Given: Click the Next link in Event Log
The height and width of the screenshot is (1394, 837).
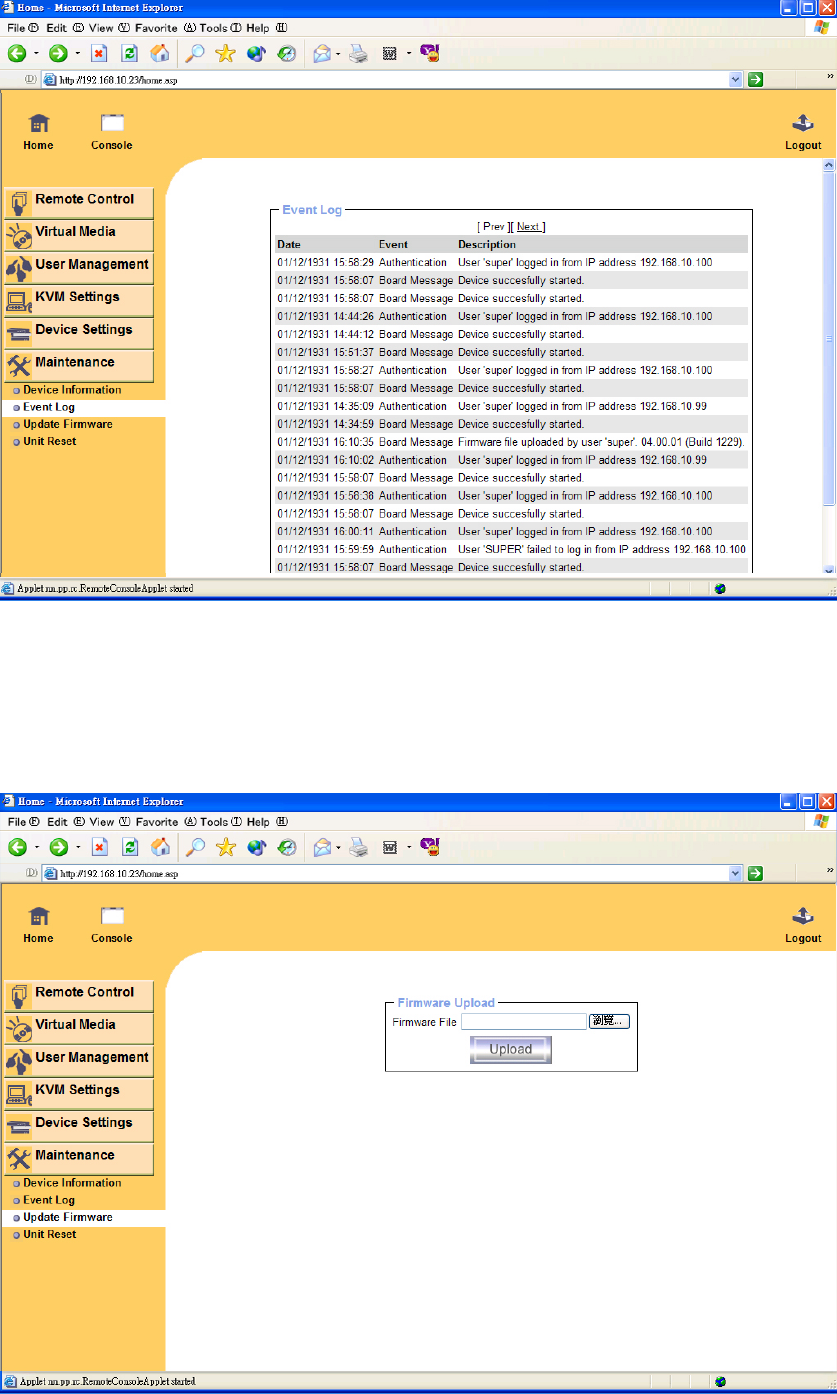Looking at the screenshot, I should [x=529, y=227].
